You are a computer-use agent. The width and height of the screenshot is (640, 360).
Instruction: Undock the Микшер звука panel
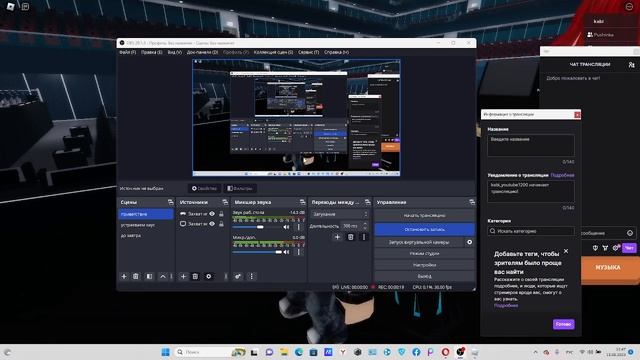[x=302, y=202]
